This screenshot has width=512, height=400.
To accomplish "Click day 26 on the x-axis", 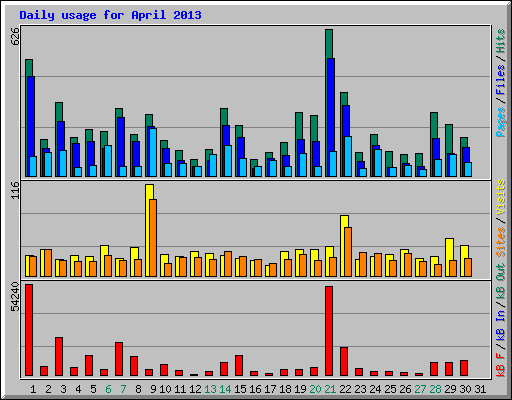I will point(405,389).
